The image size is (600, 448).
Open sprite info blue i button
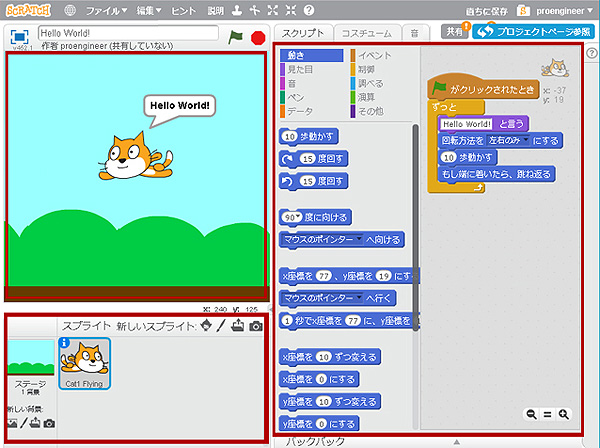(64, 343)
